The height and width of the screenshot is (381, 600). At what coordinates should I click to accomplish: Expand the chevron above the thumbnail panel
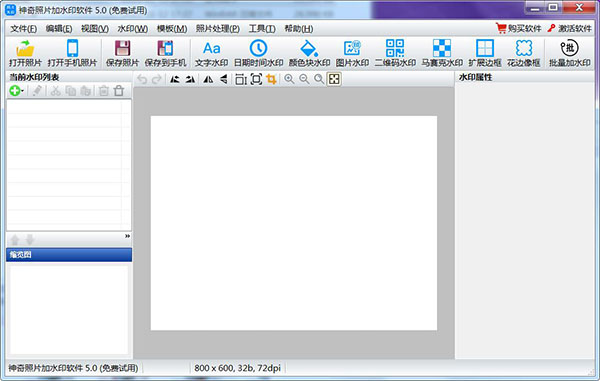click(127, 236)
